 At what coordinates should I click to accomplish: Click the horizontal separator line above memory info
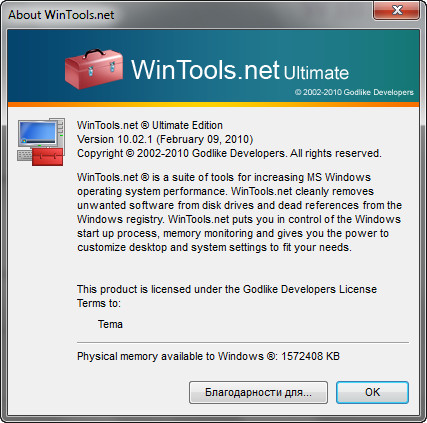click(243, 342)
